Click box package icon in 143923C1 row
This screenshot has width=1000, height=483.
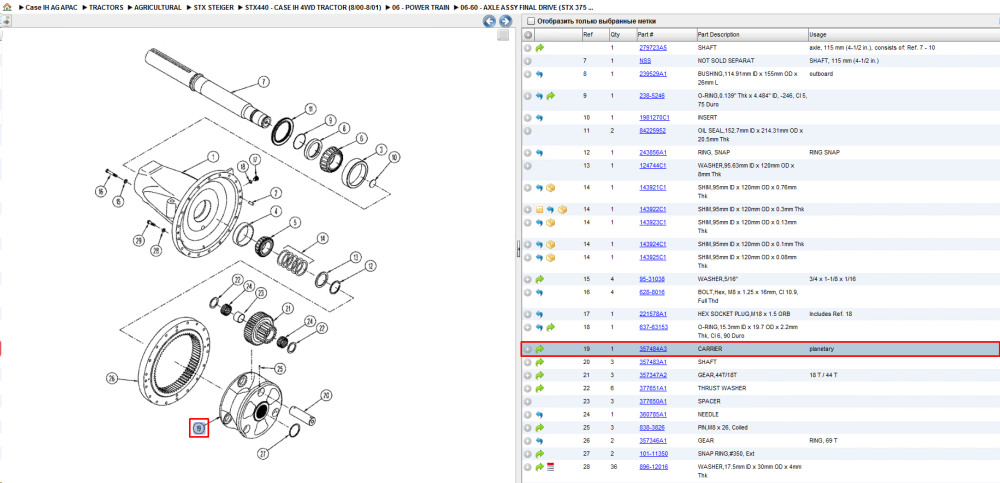click(x=551, y=223)
